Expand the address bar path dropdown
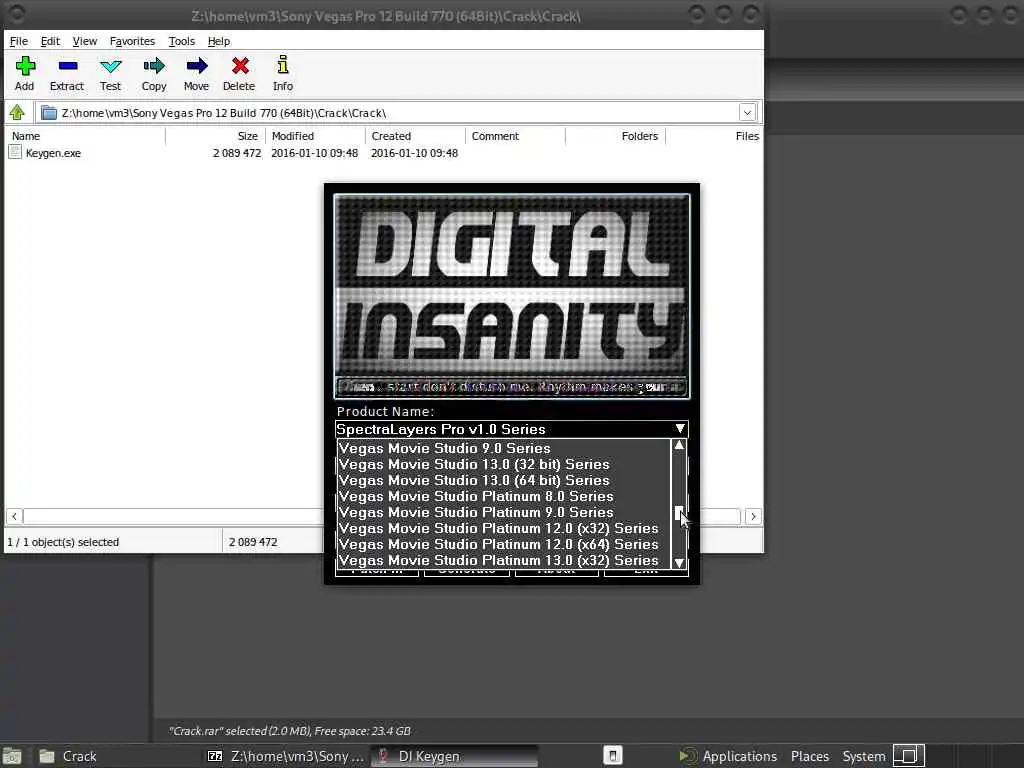The image size is (1024, 768). coord(747,113)
